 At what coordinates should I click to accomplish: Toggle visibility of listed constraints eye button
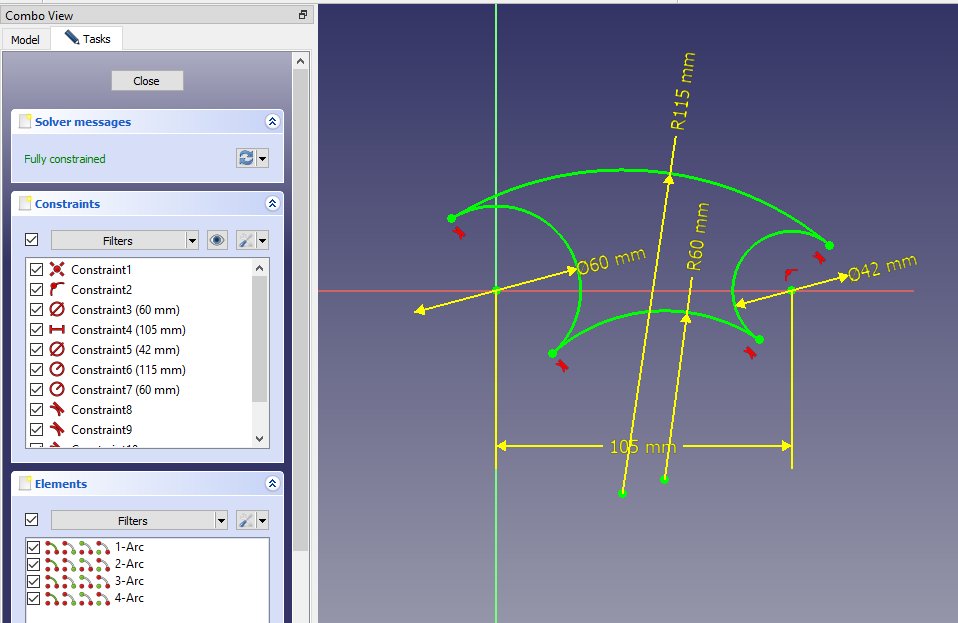click(x=217, y=240)
